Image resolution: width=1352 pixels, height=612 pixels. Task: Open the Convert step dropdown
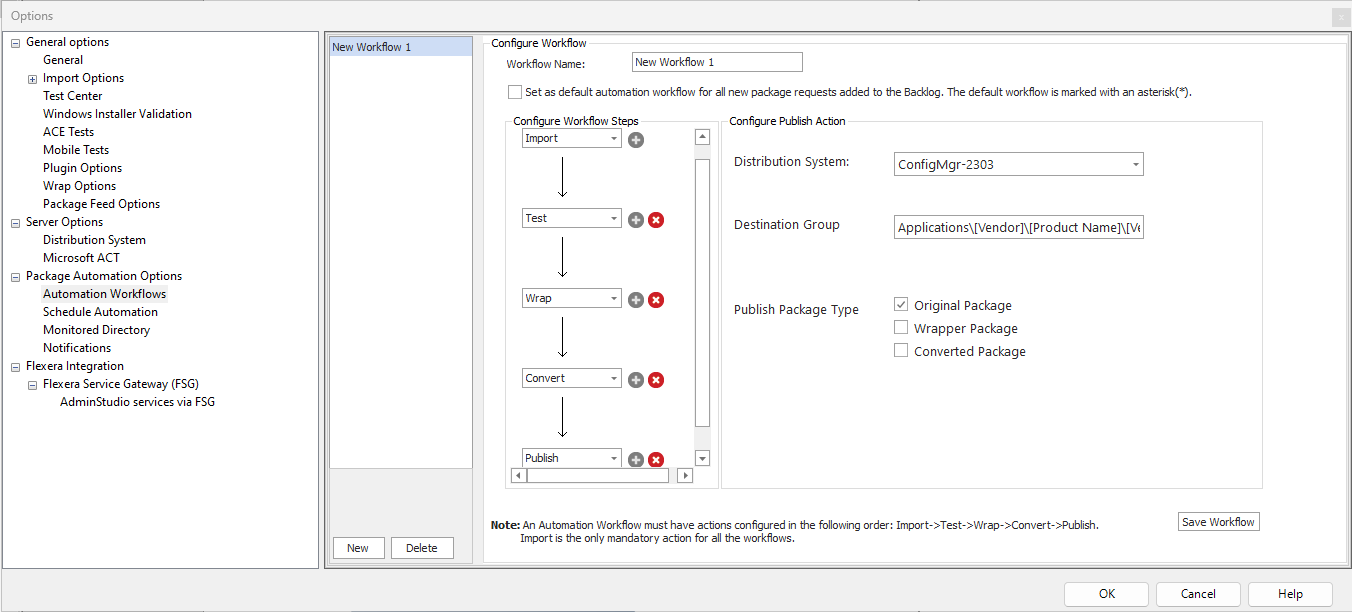click(613, 379)
